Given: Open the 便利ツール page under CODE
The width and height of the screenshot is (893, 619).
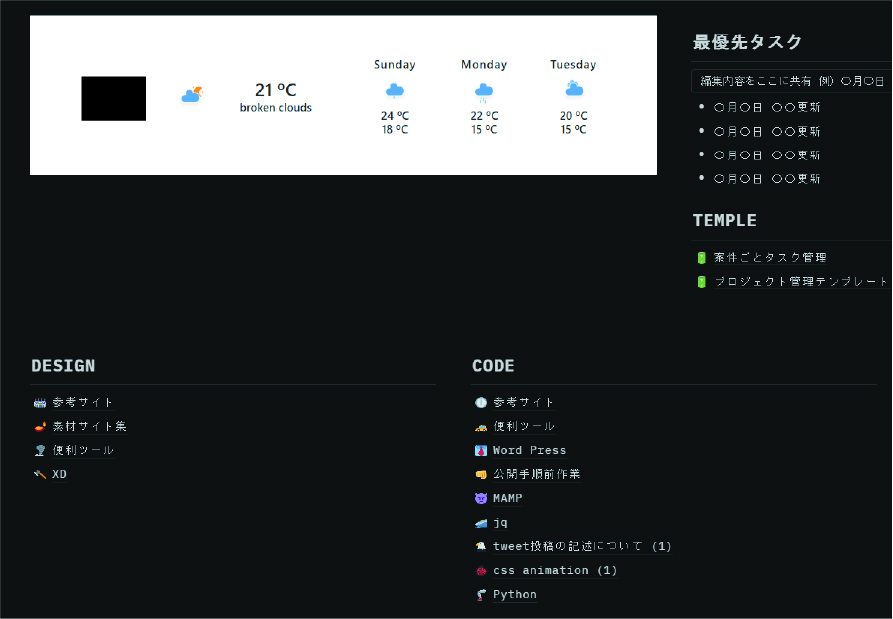Looking at the screenshot, I should tap(523, 427).
